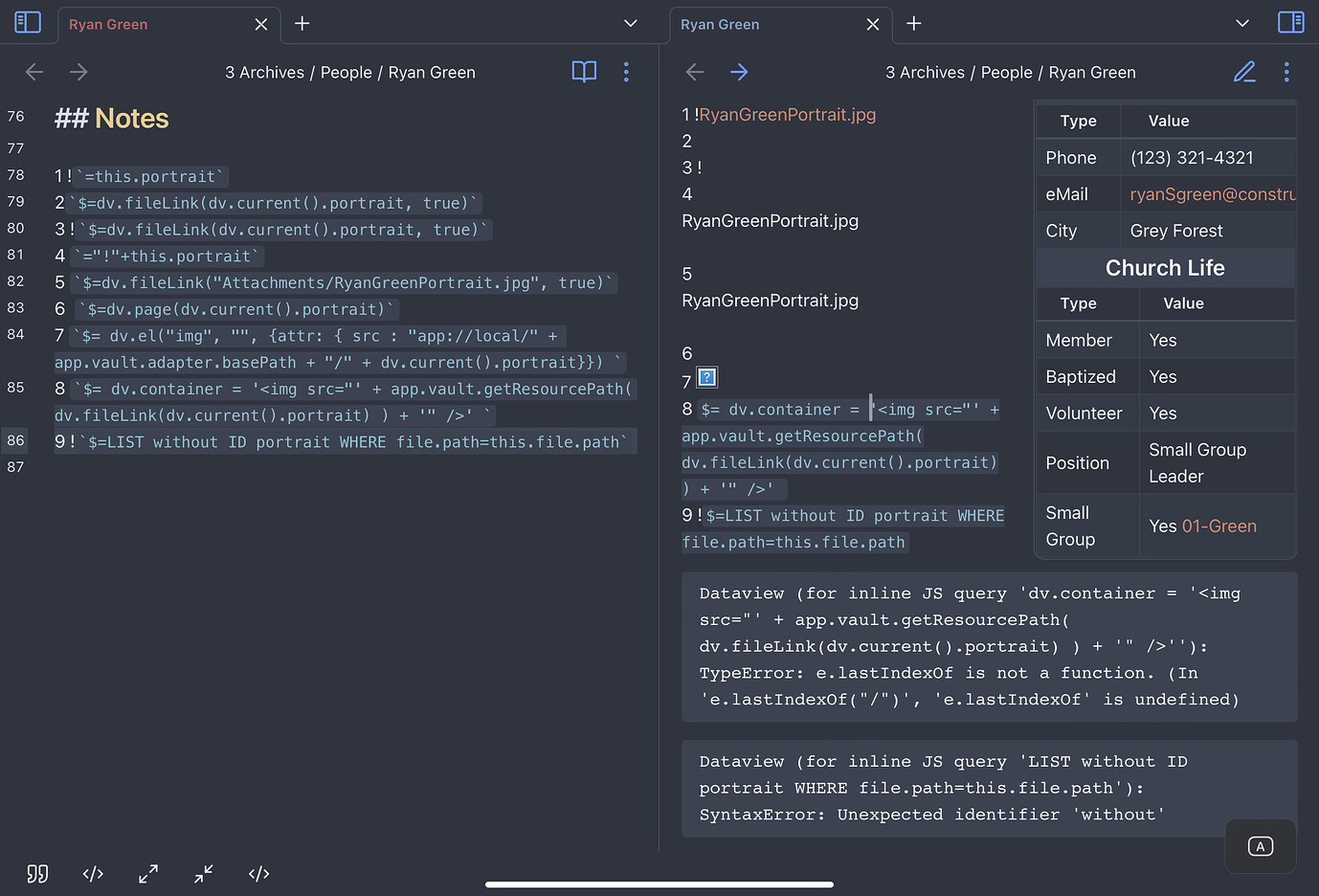Switch left pane to reading view
This screenshot has width=1319, height=896.
(584, 72)
